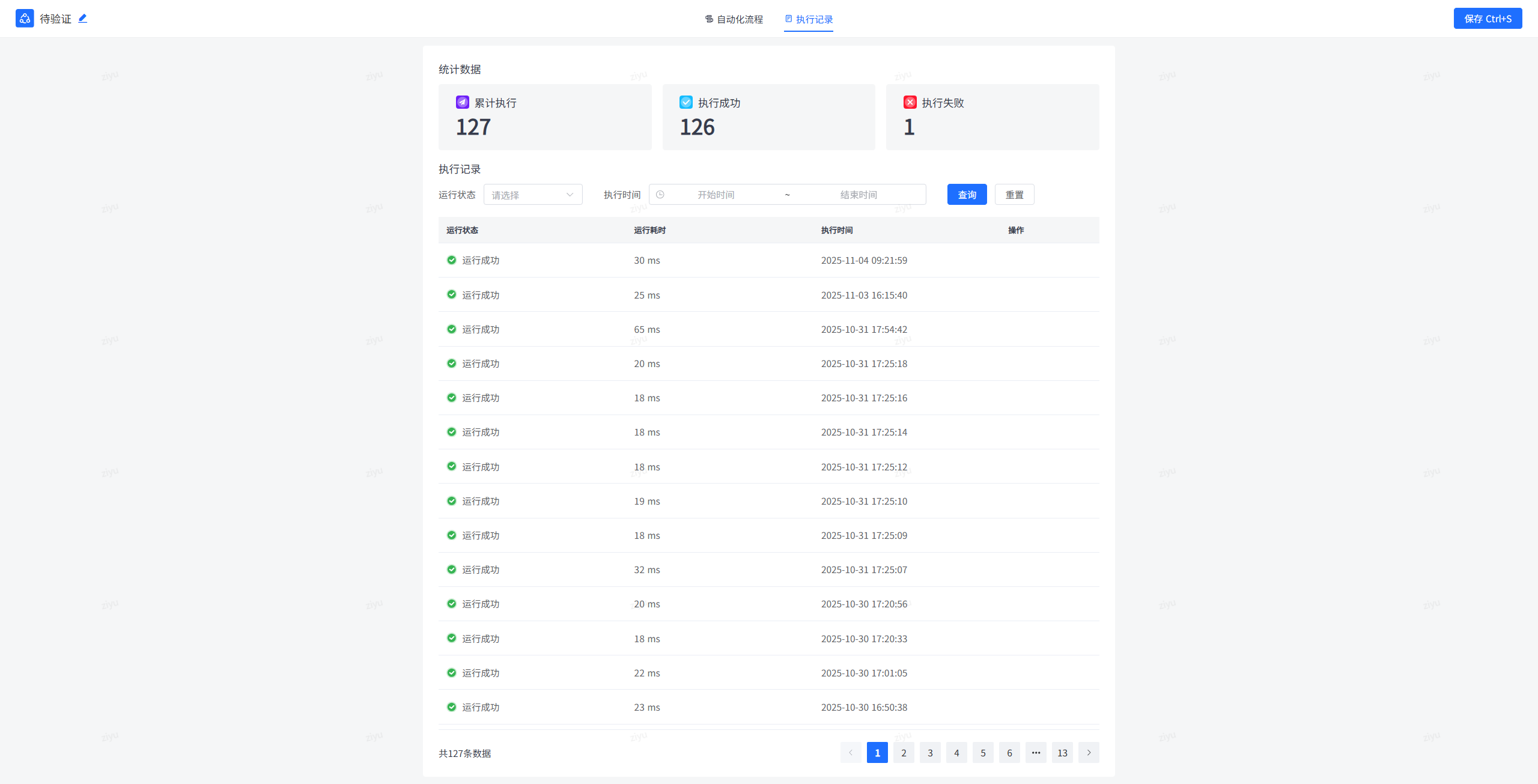Image resolution: width=1538 pixels, height=784 pixels.
Task: Save using 保存 Ctrl+S button
Action: point(1487,19)
